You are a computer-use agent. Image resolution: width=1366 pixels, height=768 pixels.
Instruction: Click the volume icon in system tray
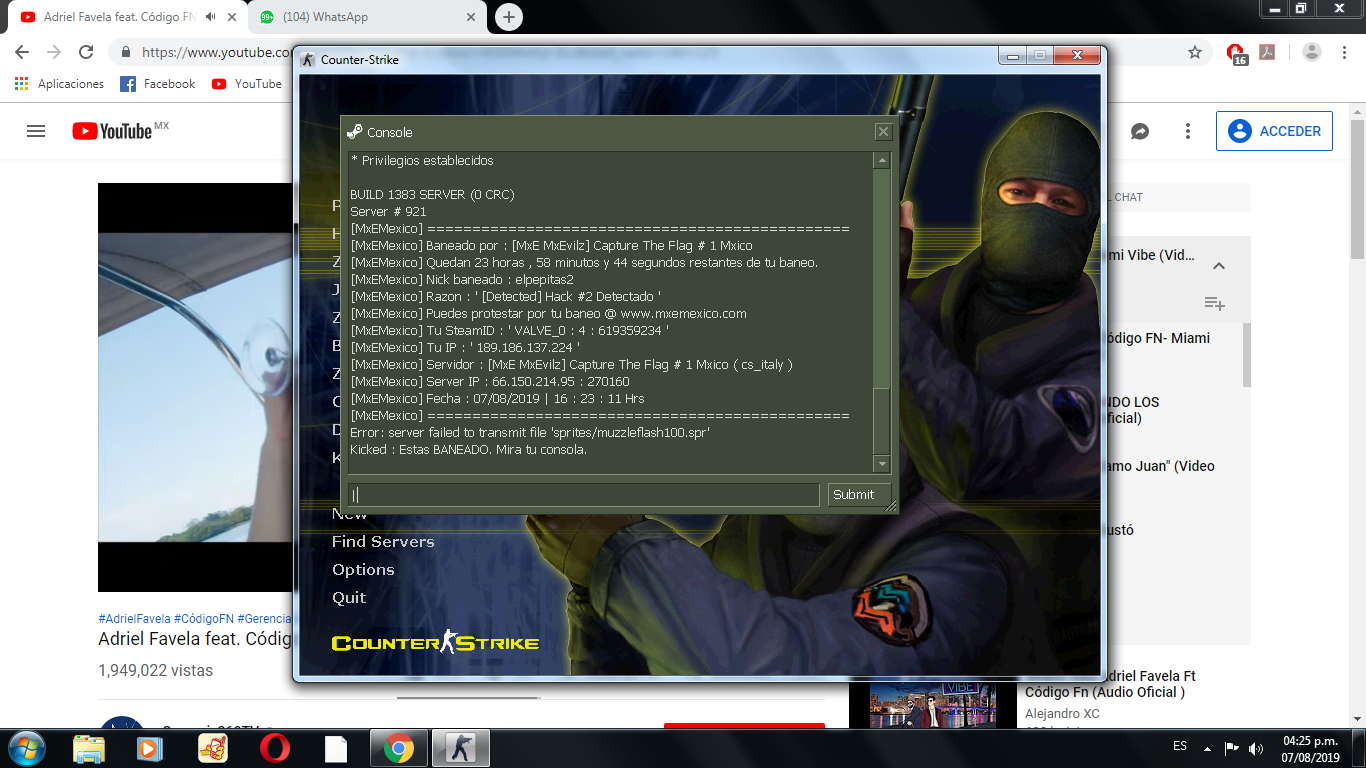(1257, 748)
